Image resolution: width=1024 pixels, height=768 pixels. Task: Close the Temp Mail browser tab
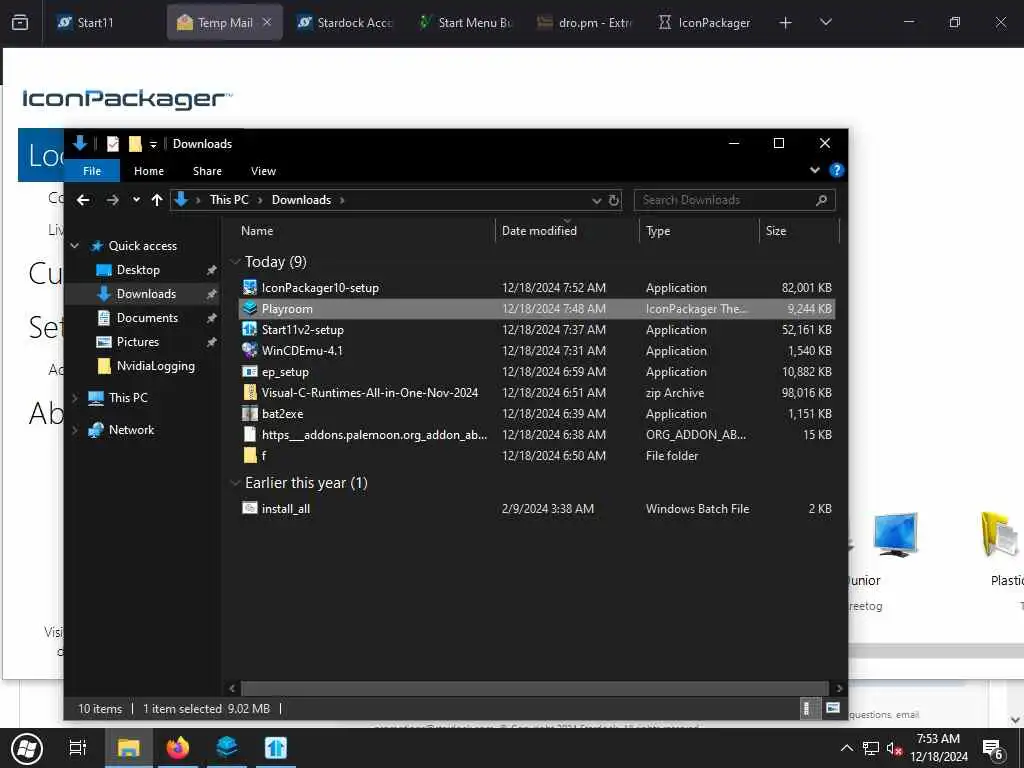(266, 22)
